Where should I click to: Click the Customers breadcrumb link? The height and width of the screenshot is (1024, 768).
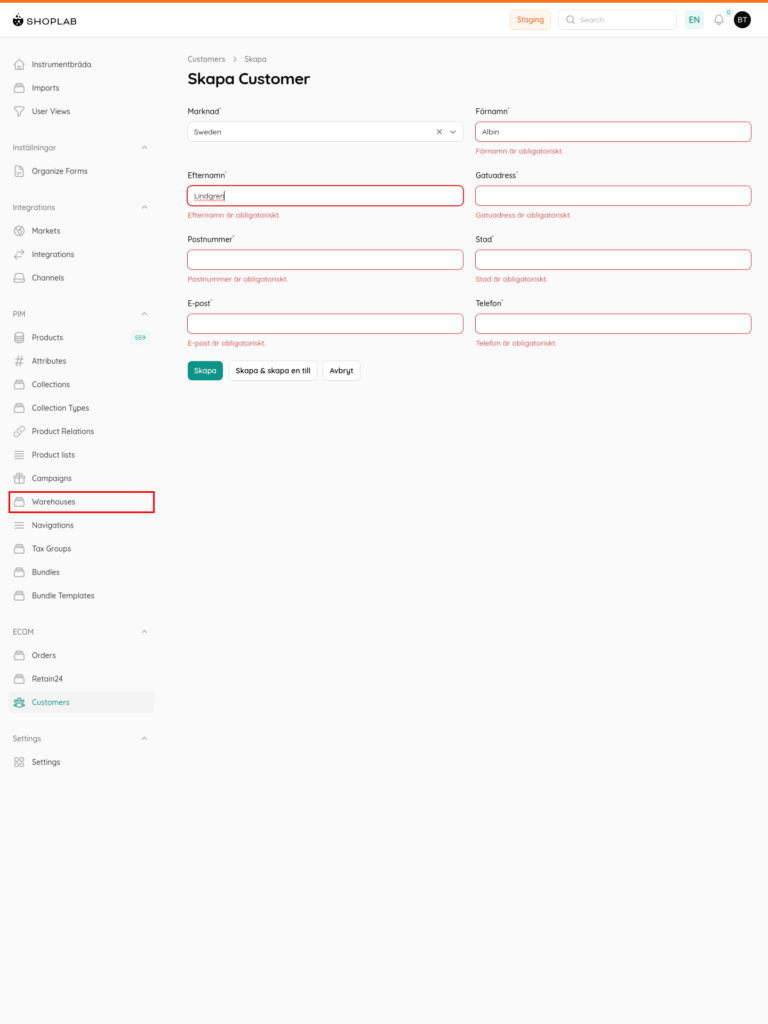tap(206, 59)
